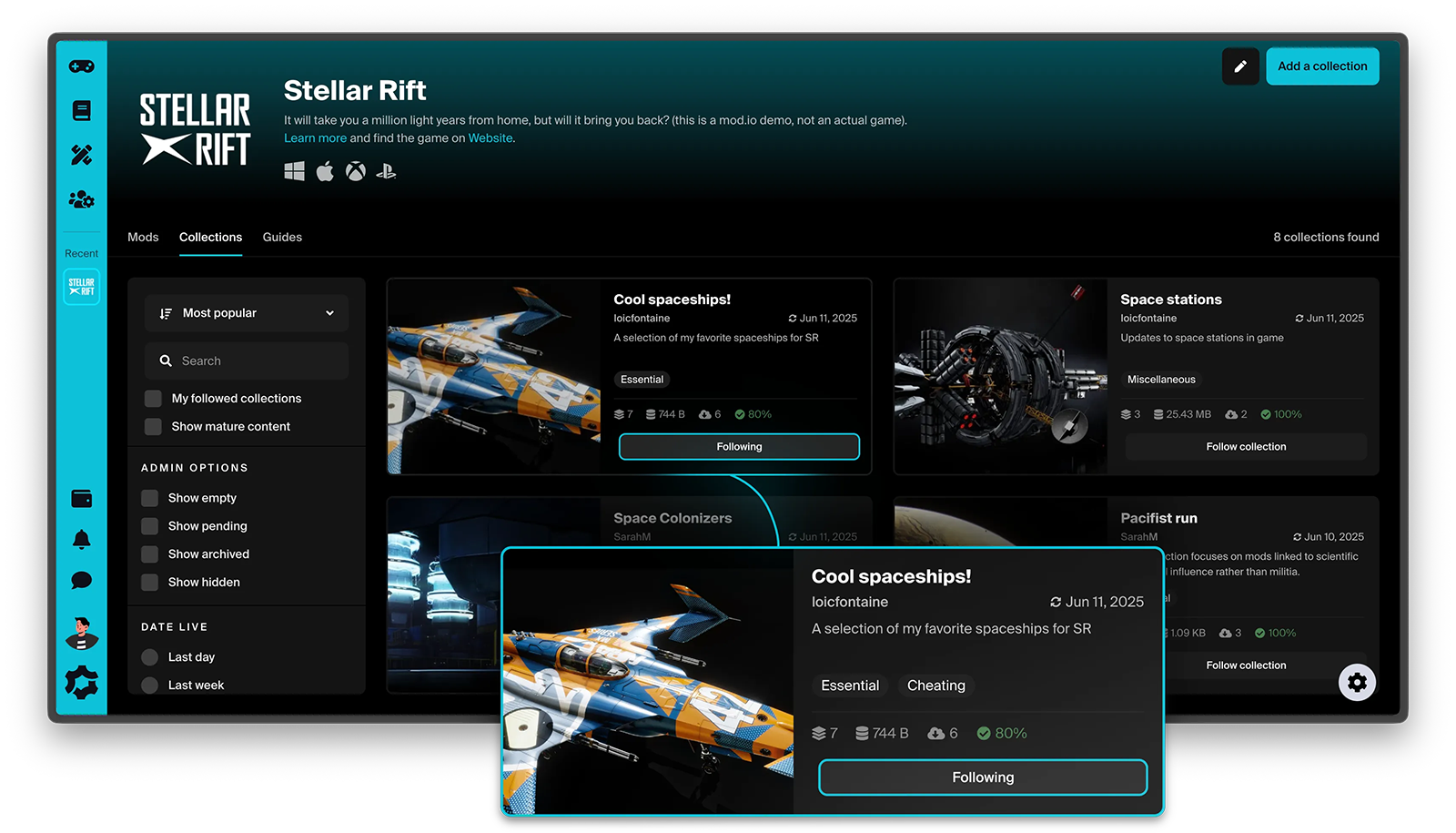Click the mods tools icon in sidebar
Image resolution: width=1456 pixels, height=833 pixels.
(x=81, y=155)
